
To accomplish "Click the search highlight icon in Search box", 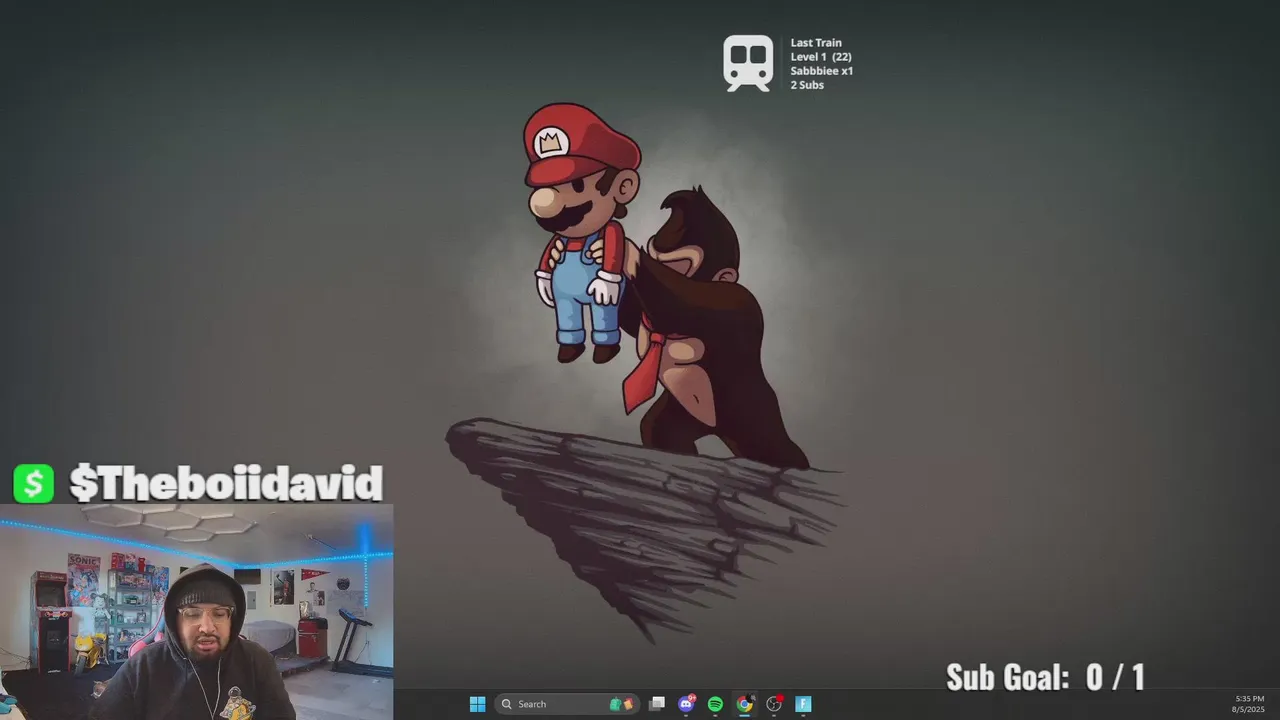I will [x=622, y=704].
